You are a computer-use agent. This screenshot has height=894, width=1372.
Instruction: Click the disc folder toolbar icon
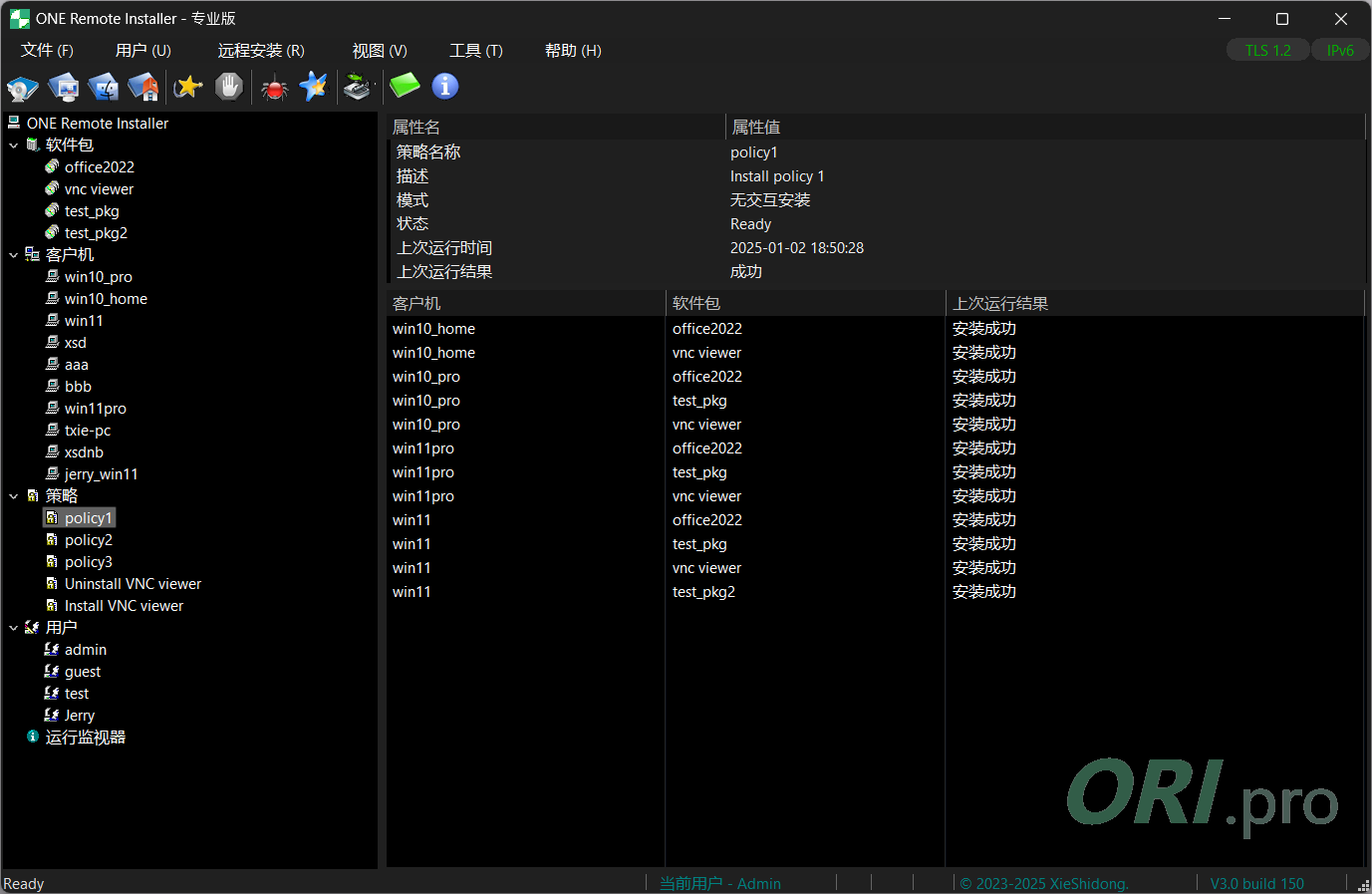point(22,87)
